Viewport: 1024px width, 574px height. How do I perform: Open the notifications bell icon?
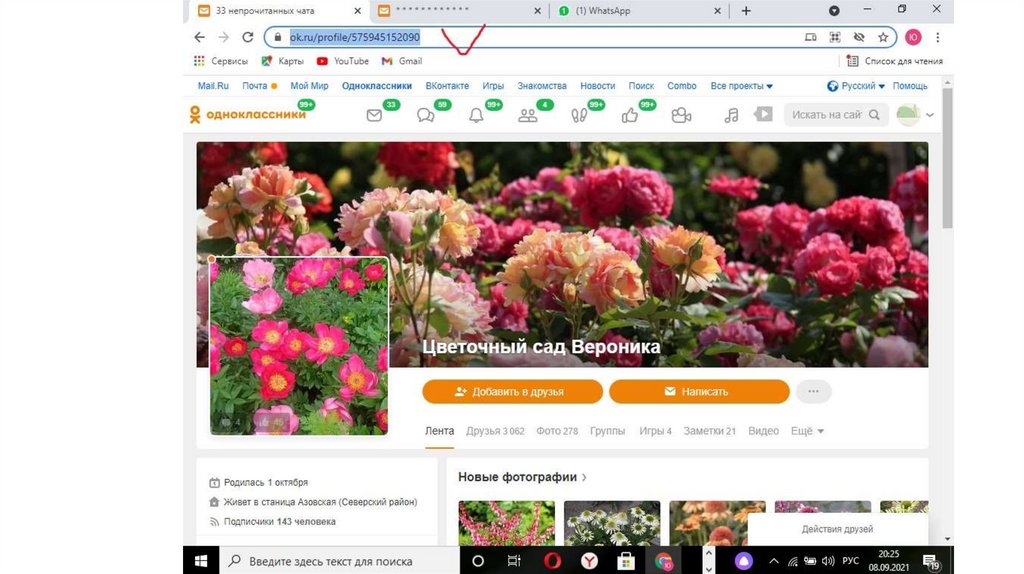click(x=477, y=116)
